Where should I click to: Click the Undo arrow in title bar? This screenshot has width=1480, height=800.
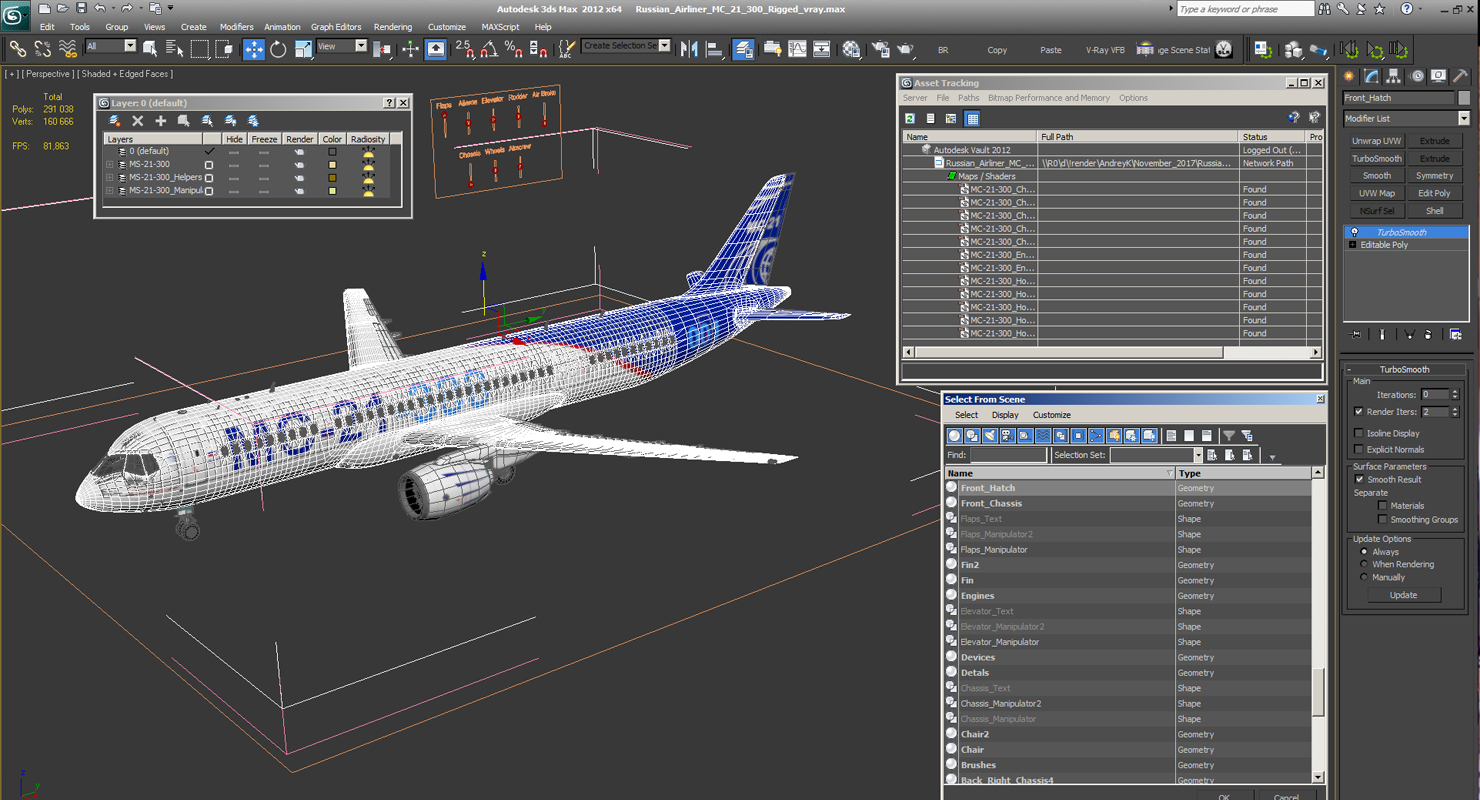[x=100, y=8]
